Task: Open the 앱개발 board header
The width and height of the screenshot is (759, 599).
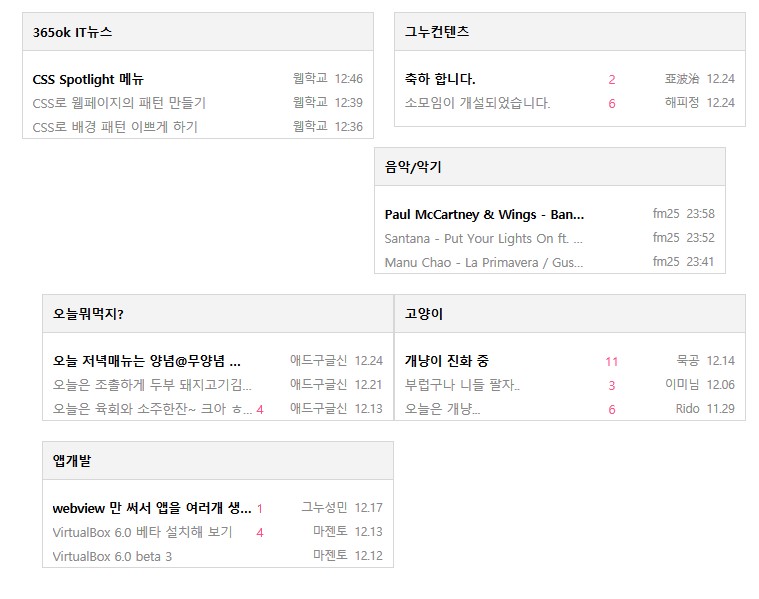Action: (x=72, y=461)
